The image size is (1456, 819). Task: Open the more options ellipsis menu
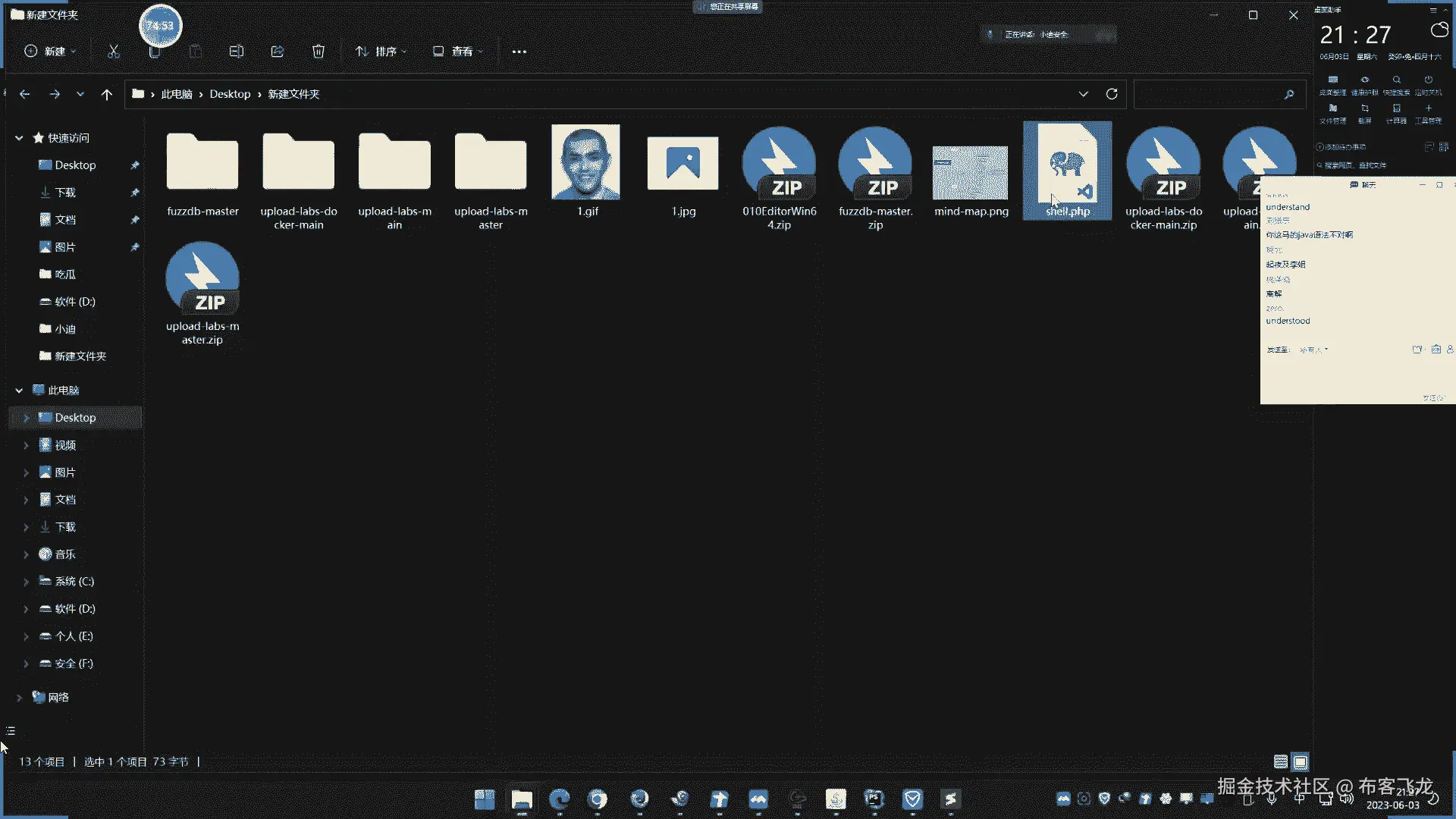pyautogui.click(x=519, y=52)
